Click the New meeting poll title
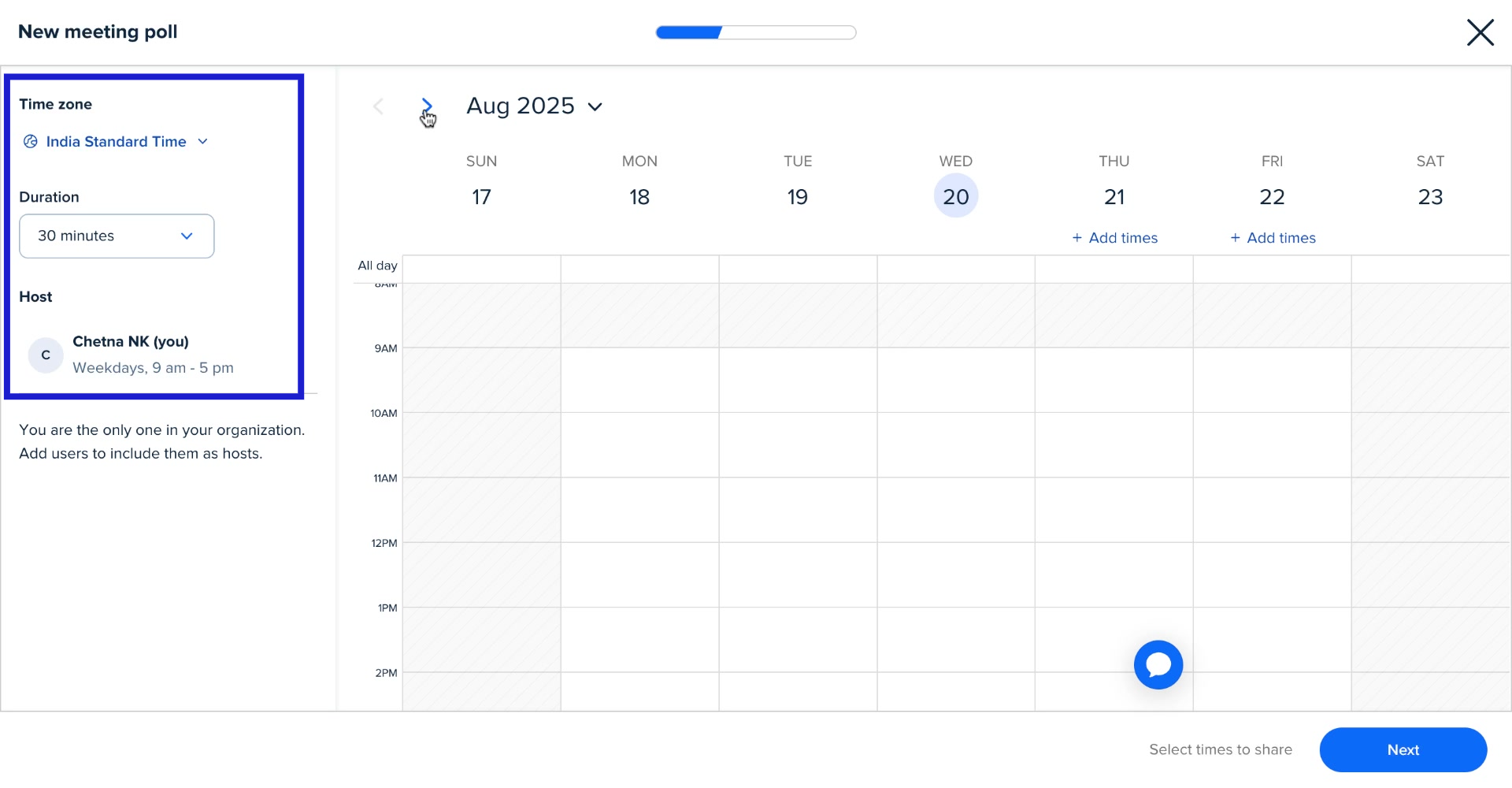 [x=97, y=32]
